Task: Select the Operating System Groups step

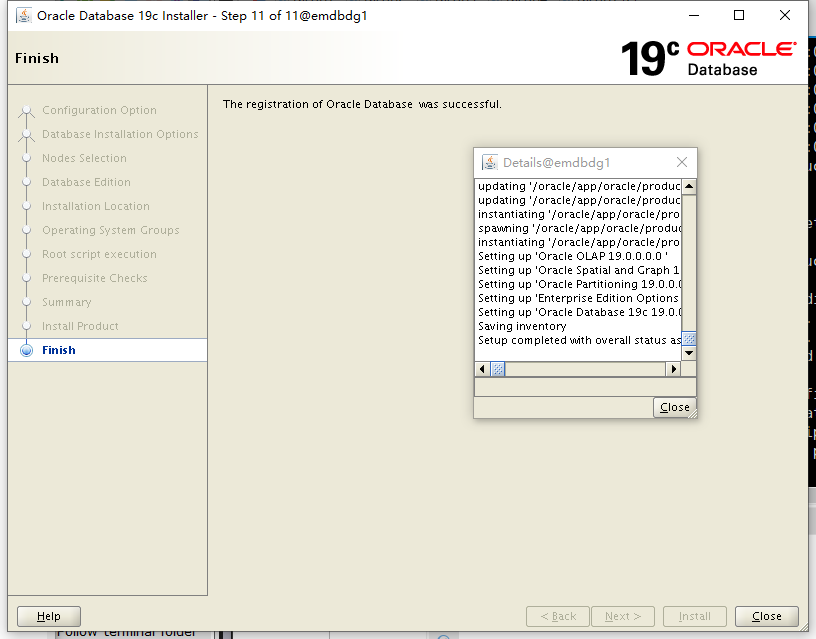Action: (111, 230)
